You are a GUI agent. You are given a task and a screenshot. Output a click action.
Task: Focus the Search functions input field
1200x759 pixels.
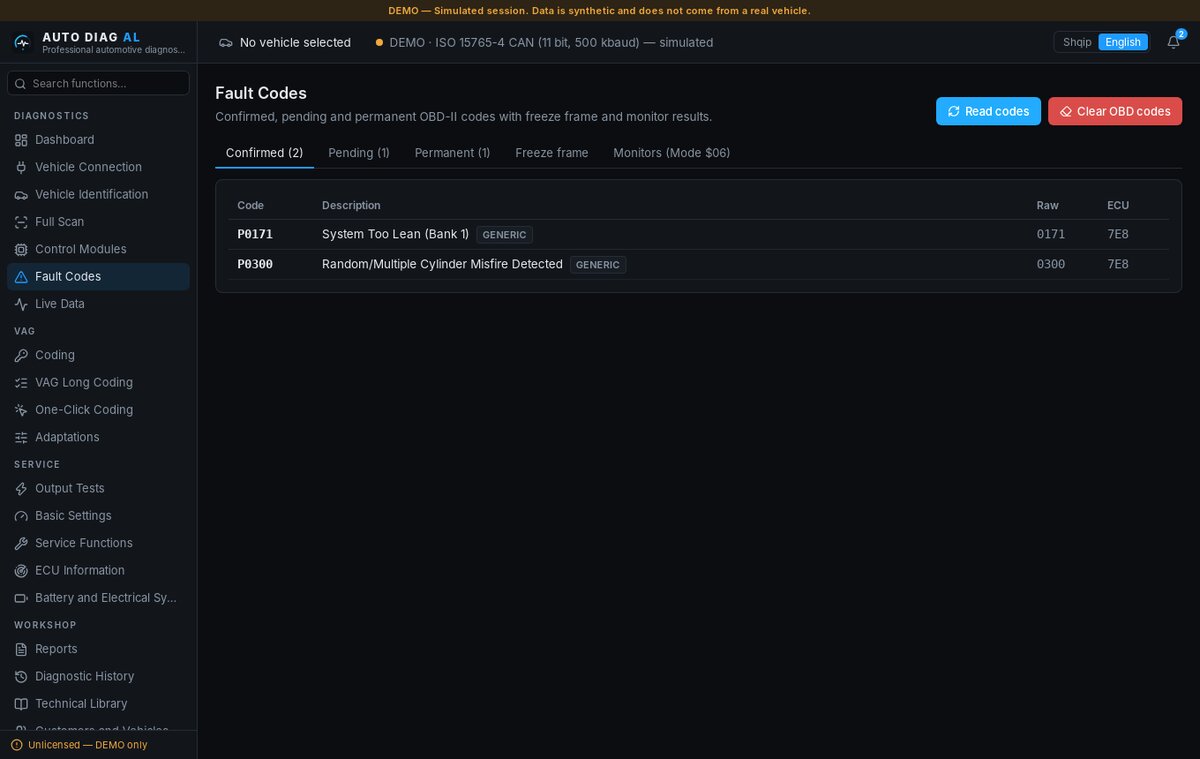tap(98, 83)
